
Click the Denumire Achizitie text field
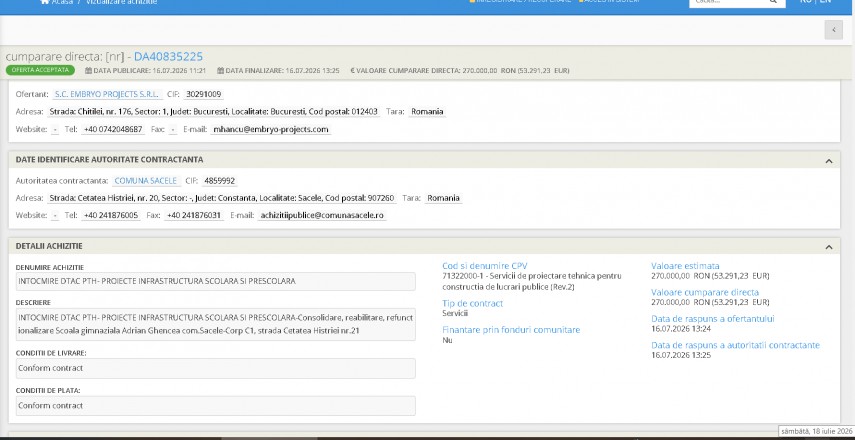pyautogui.click(x=215, y=281)
